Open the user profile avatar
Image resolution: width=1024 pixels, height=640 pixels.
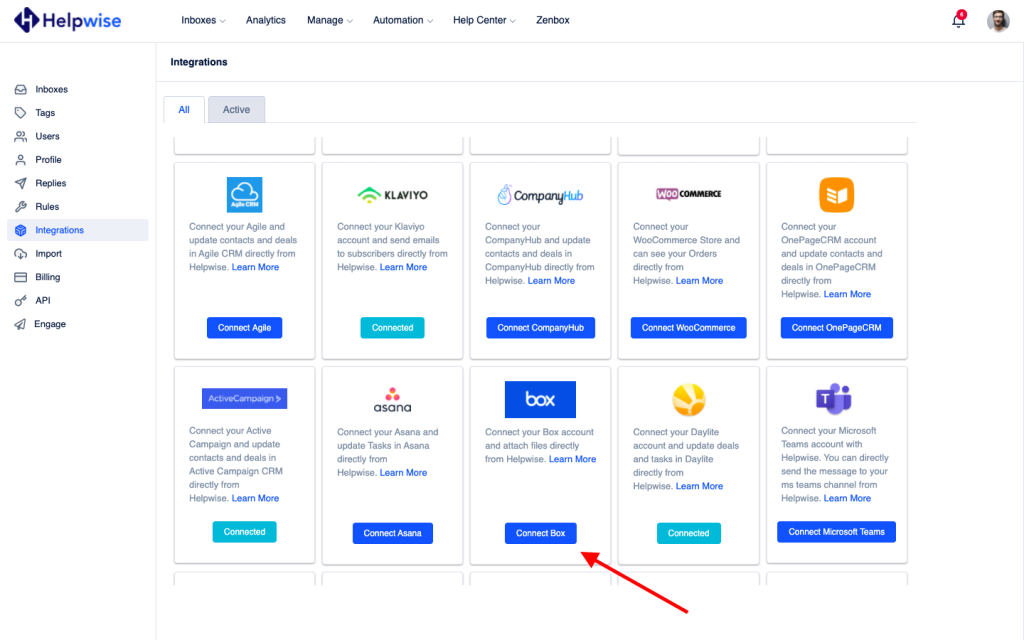pos(998,20)
